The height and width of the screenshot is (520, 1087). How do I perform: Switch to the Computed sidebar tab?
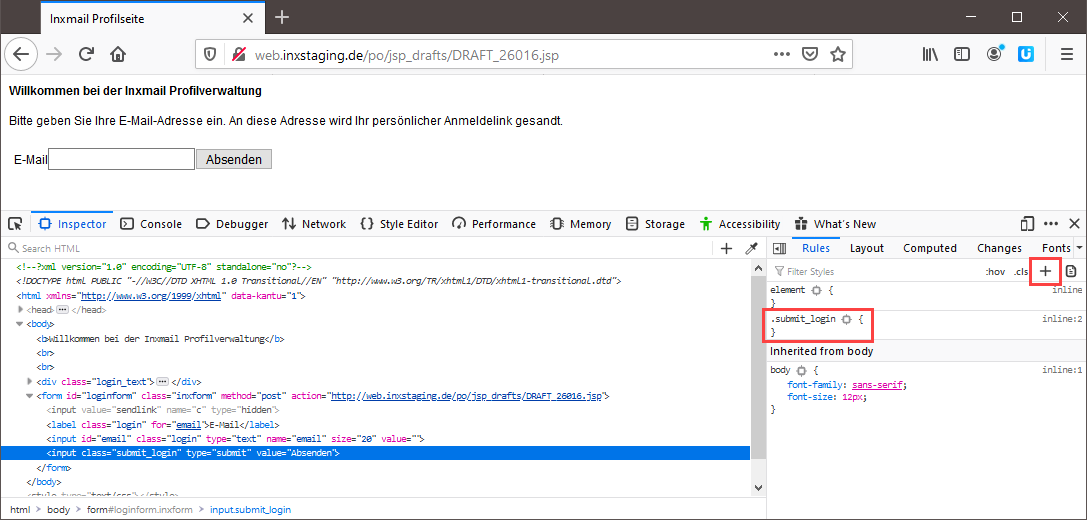pyautogui.click(x=930, y=248)
